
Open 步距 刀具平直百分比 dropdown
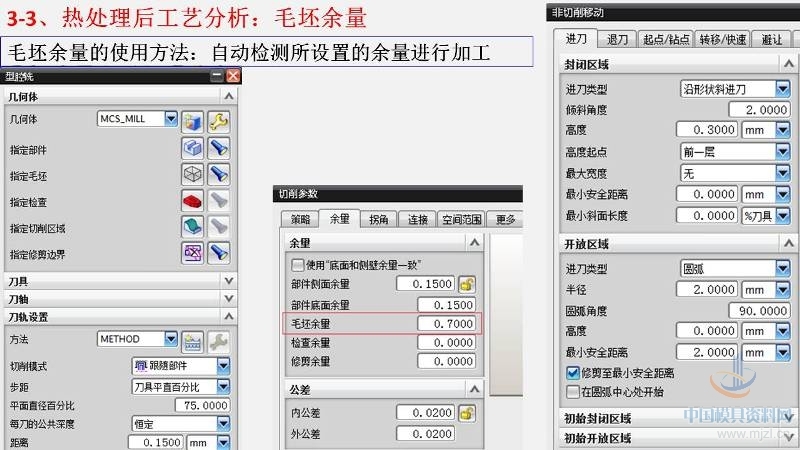click(223, 387)
